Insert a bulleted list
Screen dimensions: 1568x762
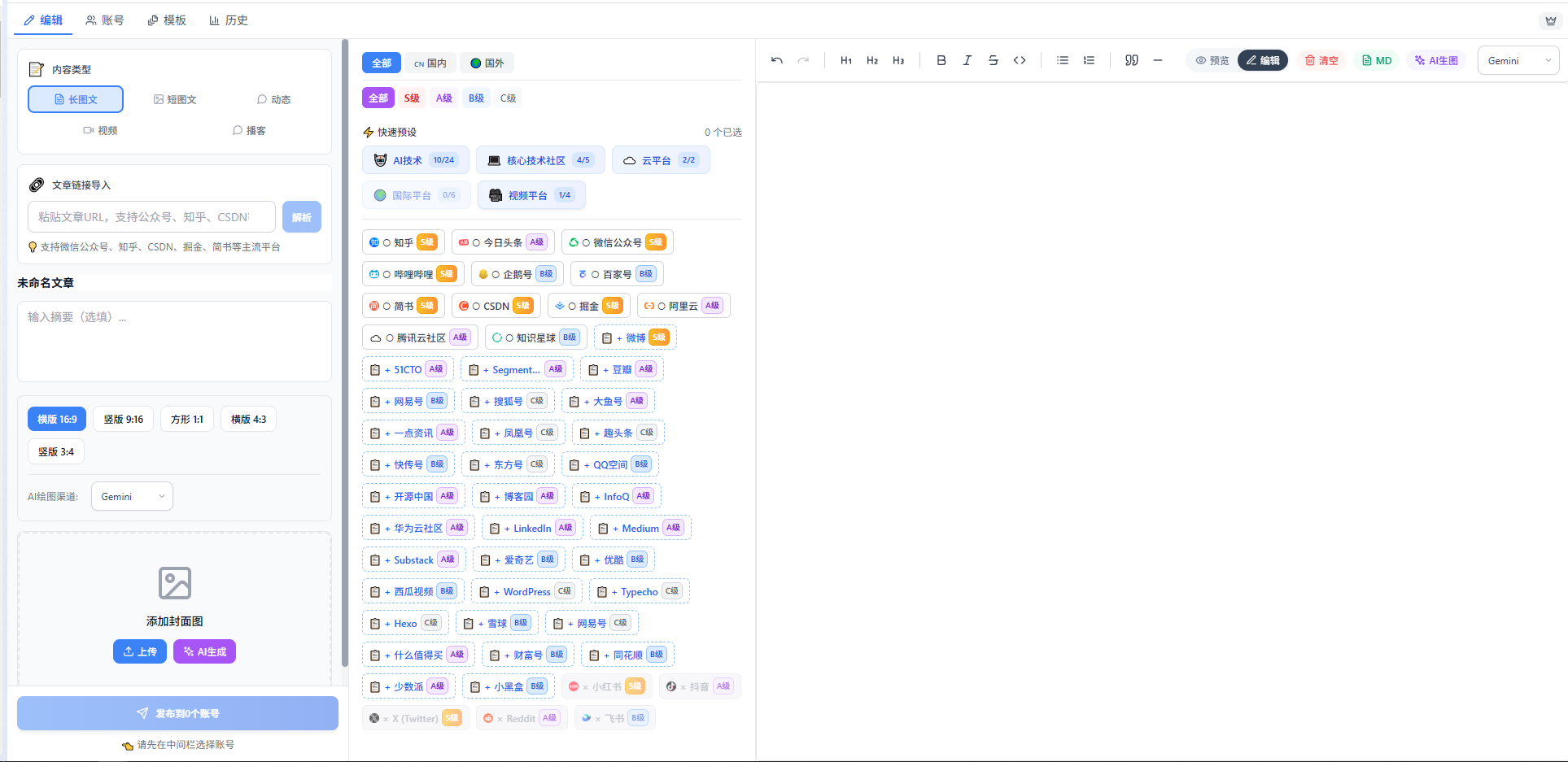click(1063, 60)
